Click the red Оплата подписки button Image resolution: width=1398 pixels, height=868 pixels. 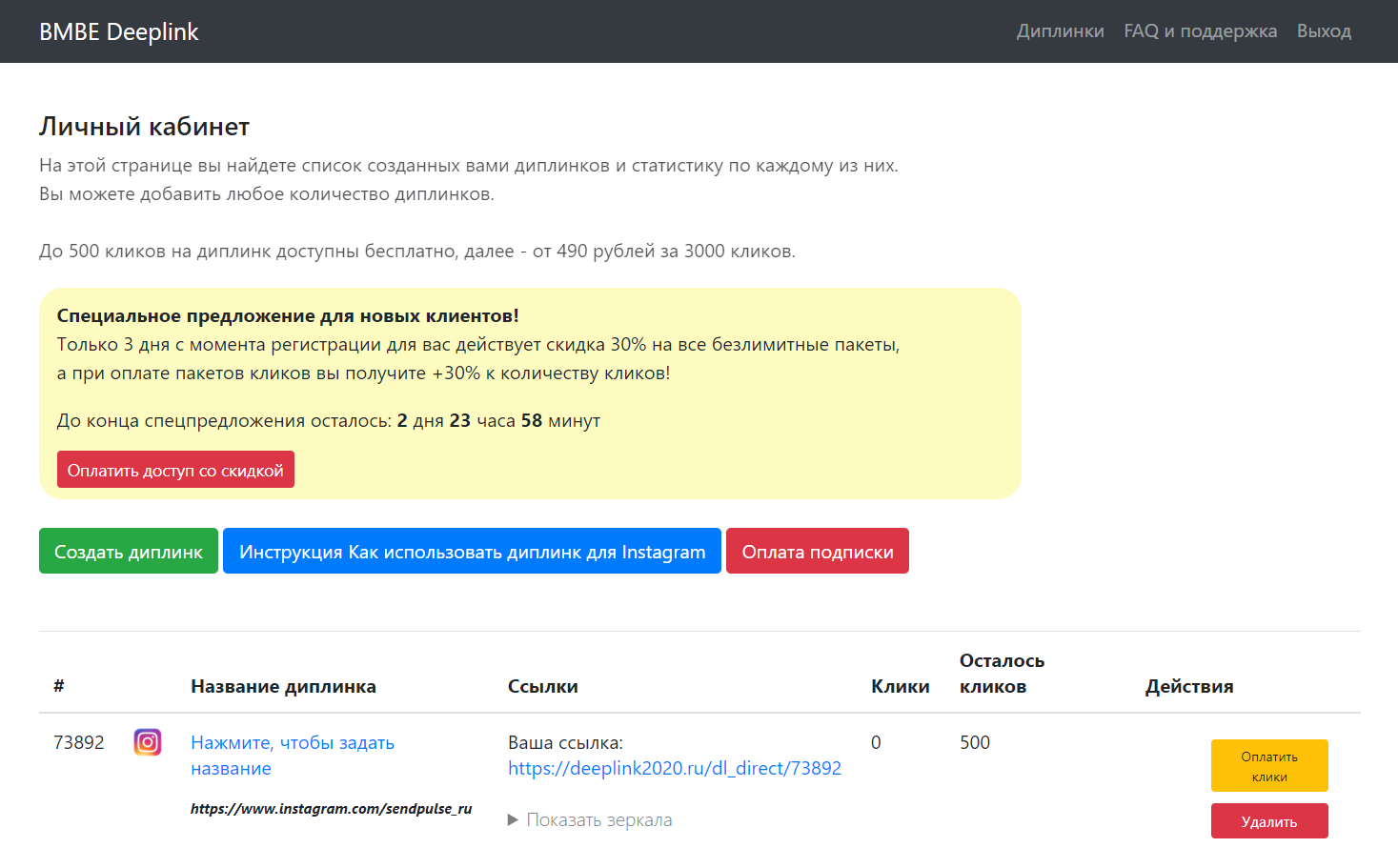817,552
